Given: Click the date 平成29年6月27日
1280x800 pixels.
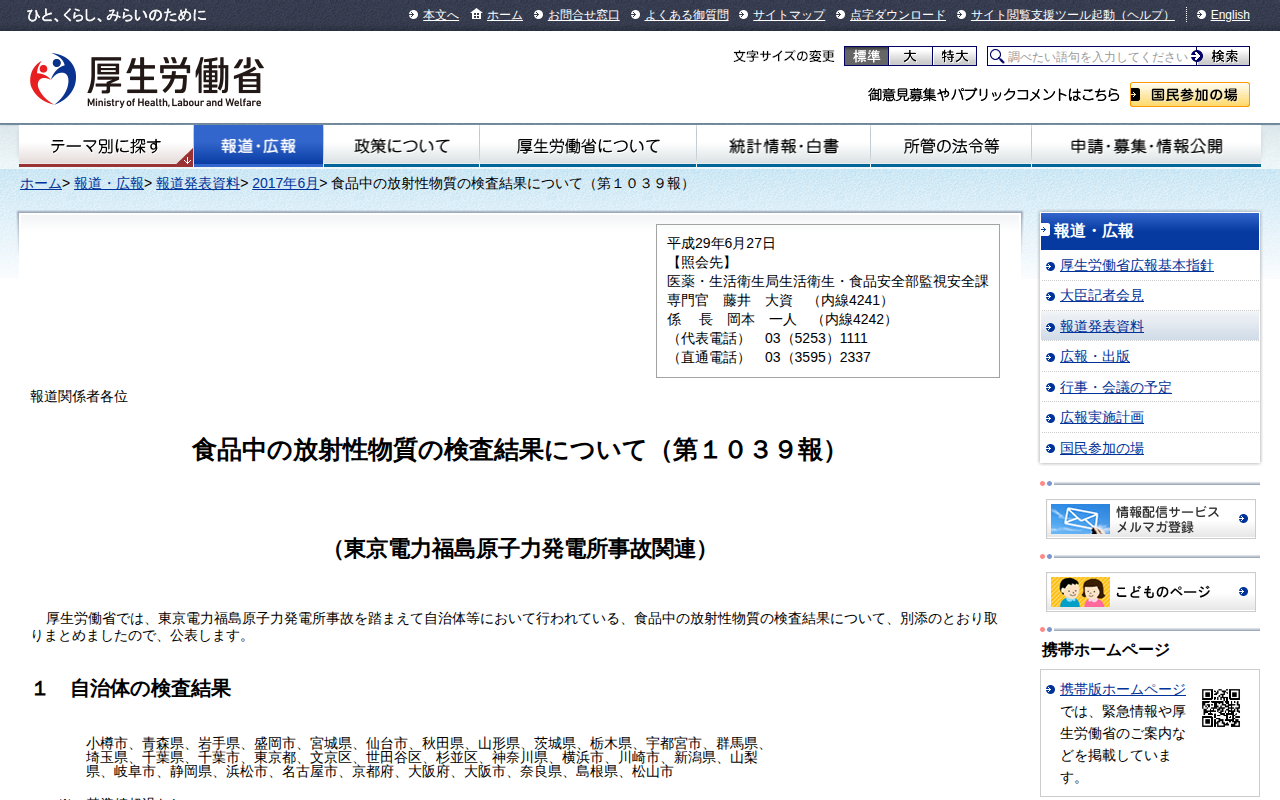Looking at the screenshot, I should 721,243.
